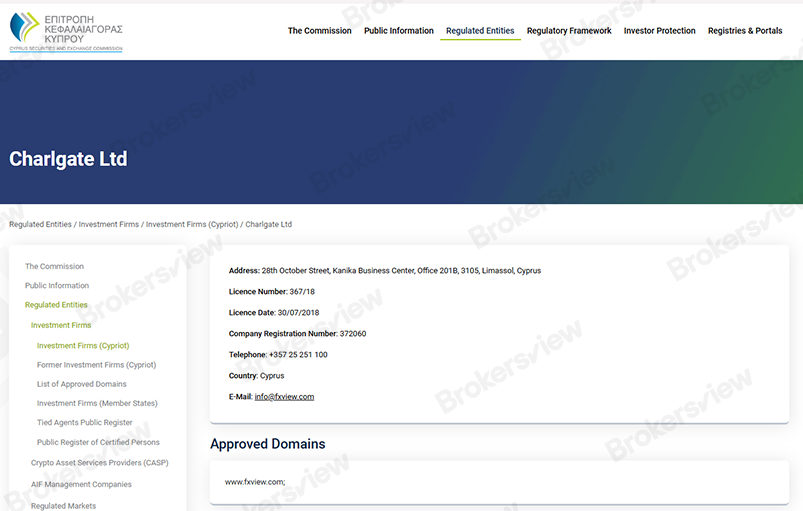Select Investment Firms in sidebar
The width and height of the screenshot is (803, 511).
tap(61, 325)
